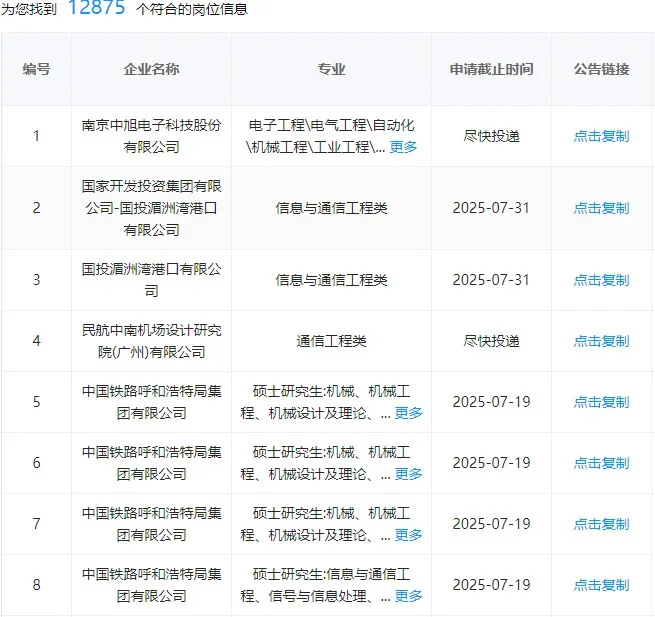The width and height of the screenshot is (655, 617).
Task: Copy announcement link for row 4
Action: [x=601, y=341]
